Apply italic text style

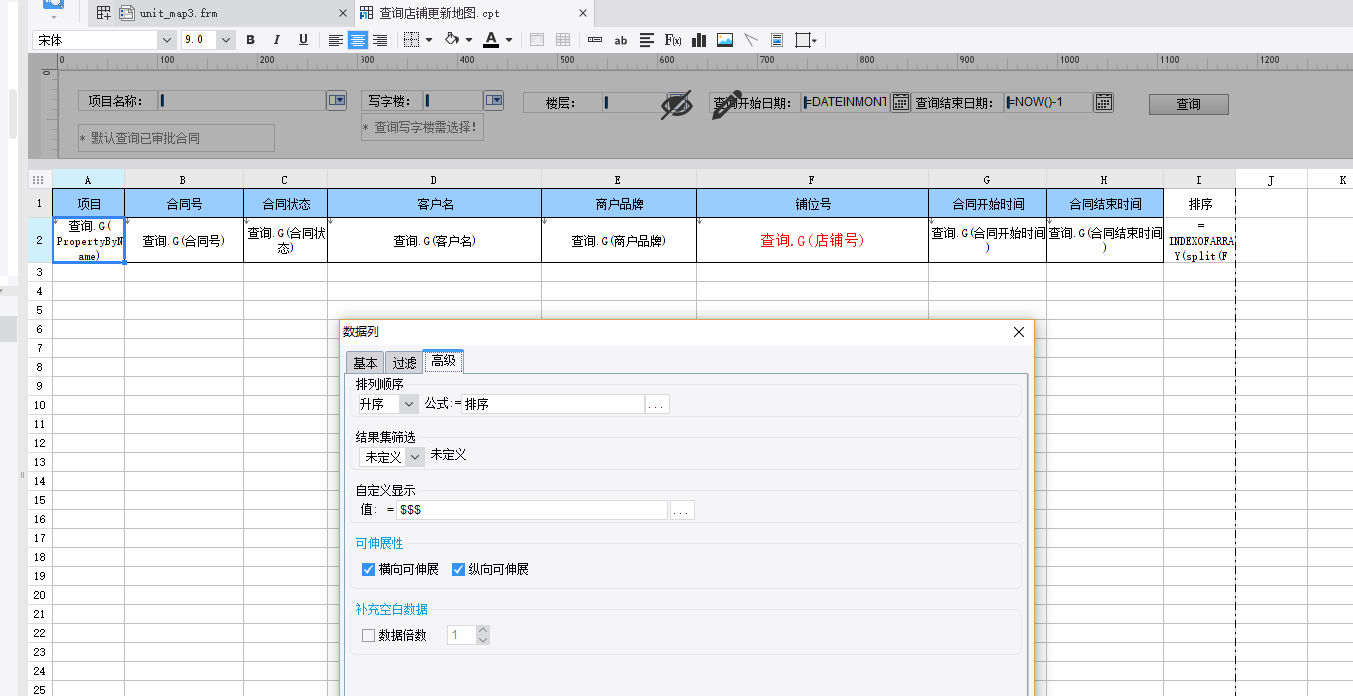tap(277, 40)
